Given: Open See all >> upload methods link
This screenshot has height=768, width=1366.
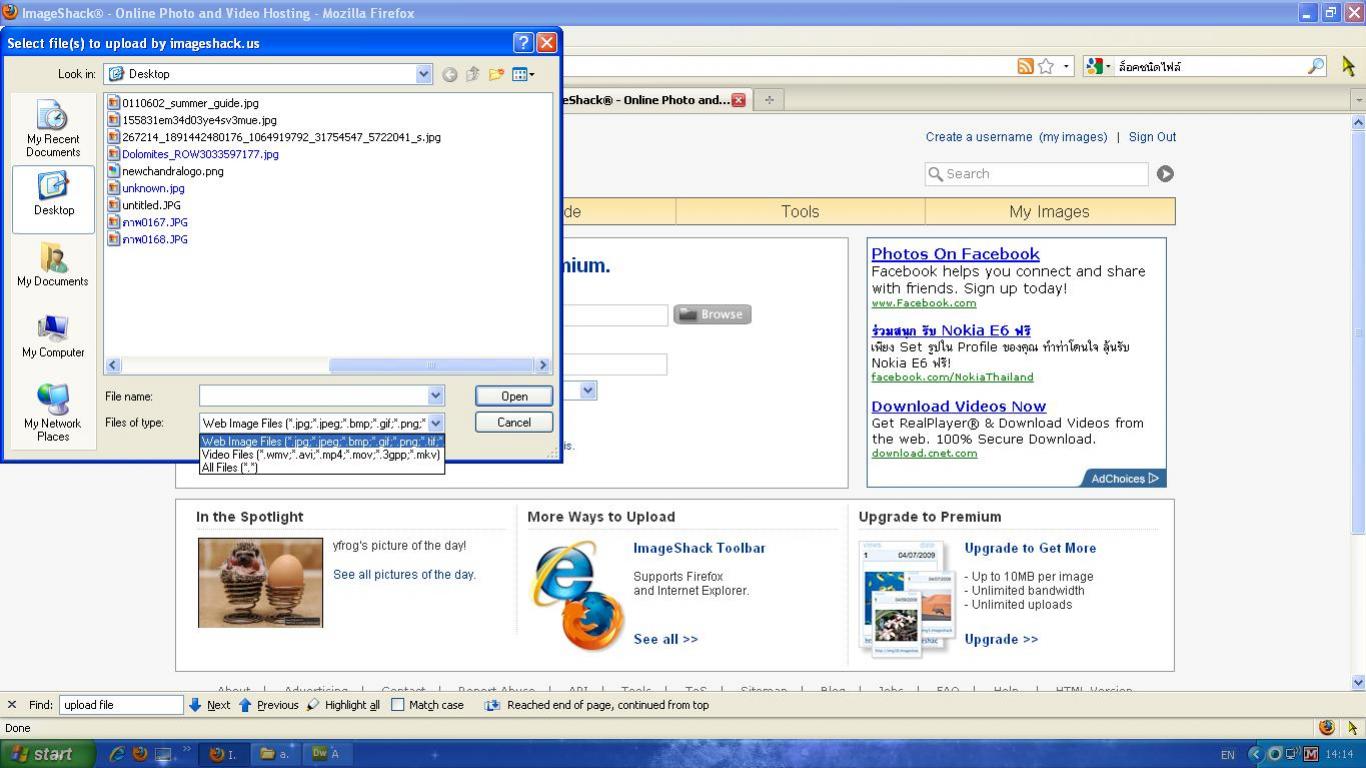Looking at the screenshot, I should coord(665,639).
